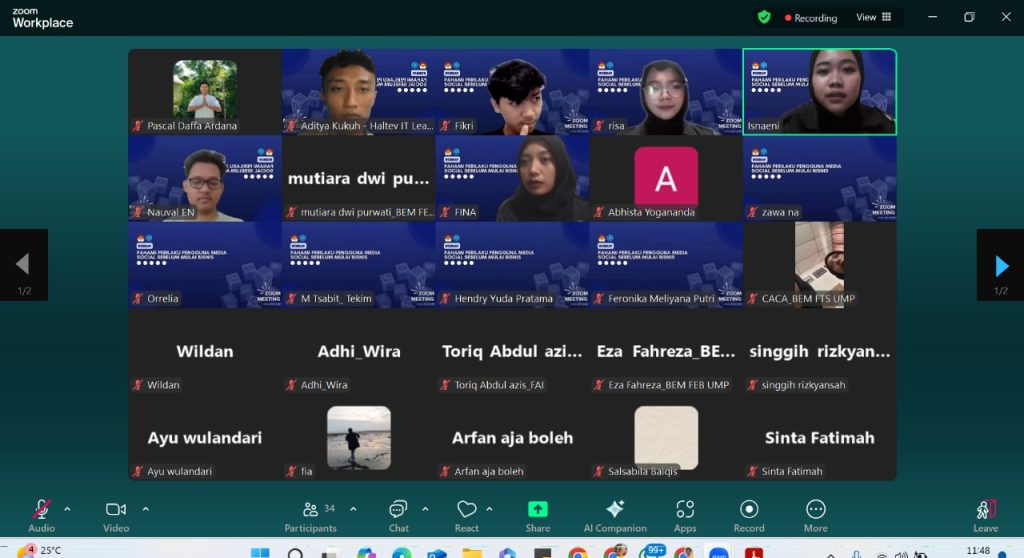Expand the Audio settings caret
Viewport: 1024px width, 558px height.
(x=67, y=509)
